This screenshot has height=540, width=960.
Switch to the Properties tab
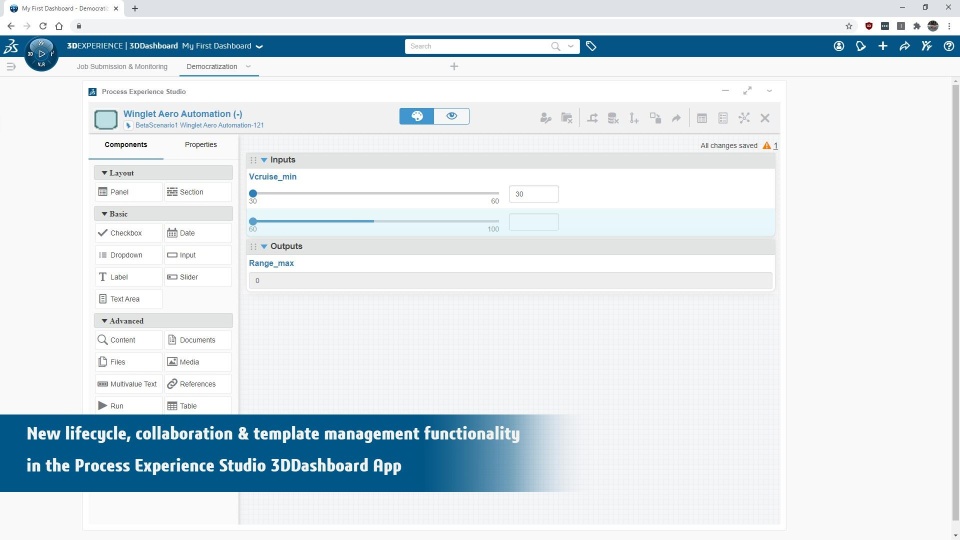[x=201, y=144]
